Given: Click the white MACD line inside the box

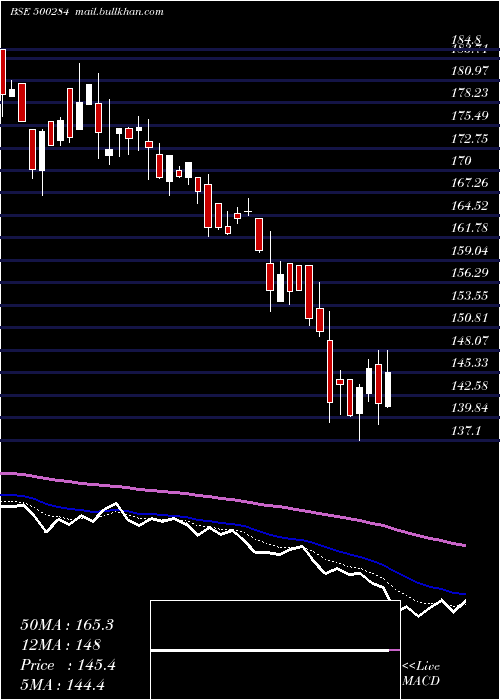Looking at the screenshot, I should pos(270,650).
